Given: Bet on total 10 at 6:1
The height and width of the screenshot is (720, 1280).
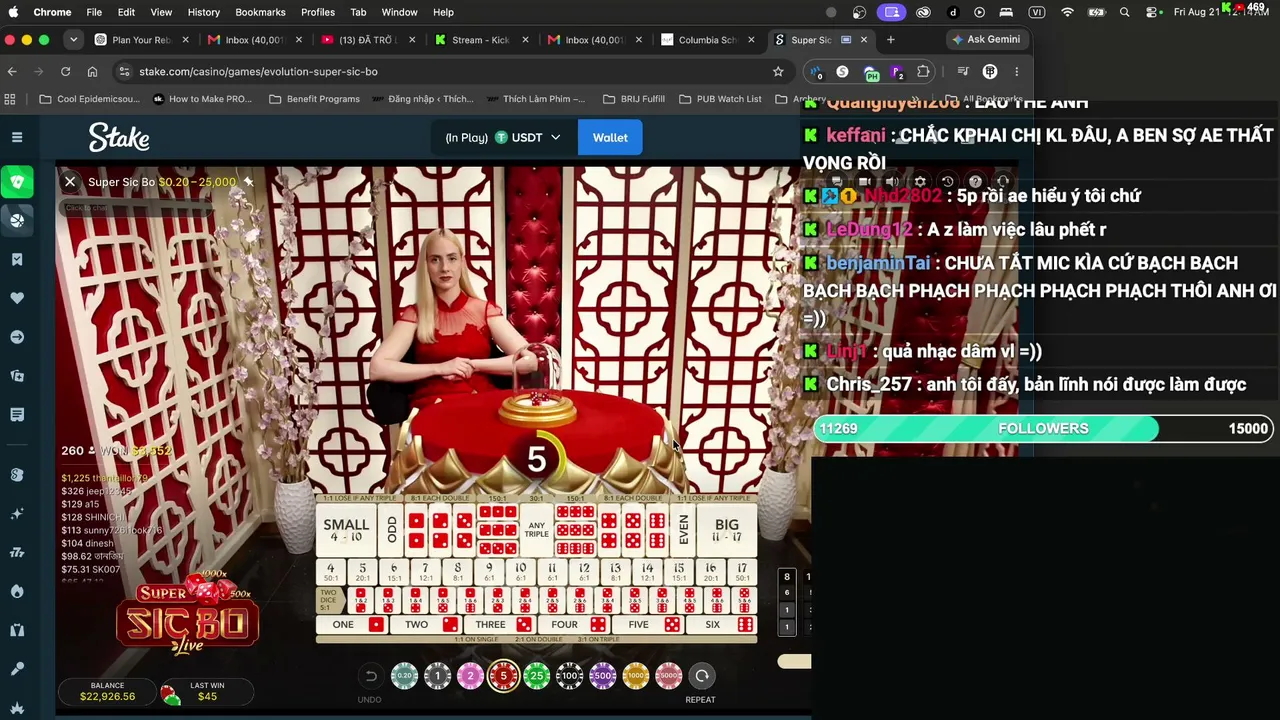Looking at the screenshot, I should (521, 572).
